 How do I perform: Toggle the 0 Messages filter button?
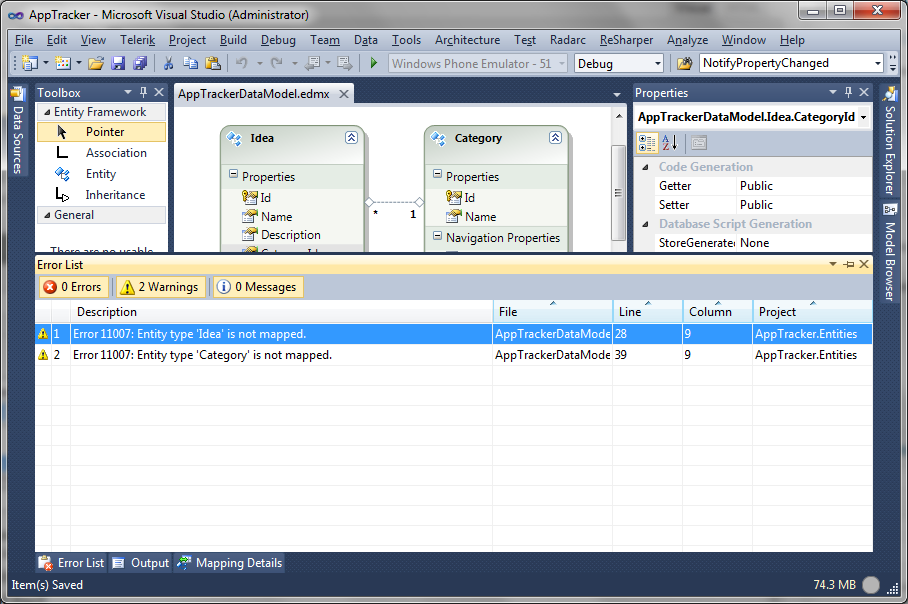pos(258,287)
